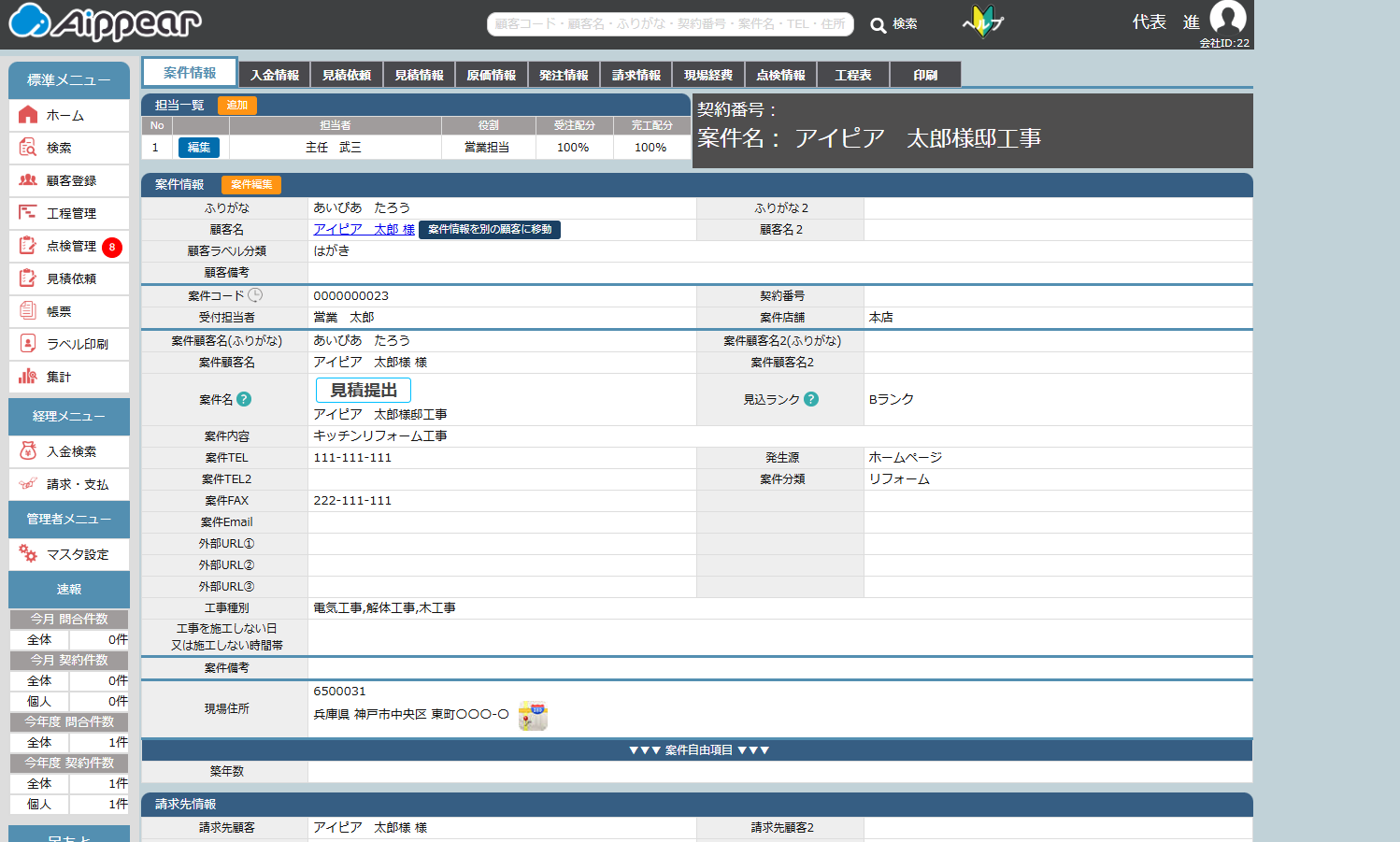
Task: Click the 案件コード value 0000000023
Action: coord(350,296)
